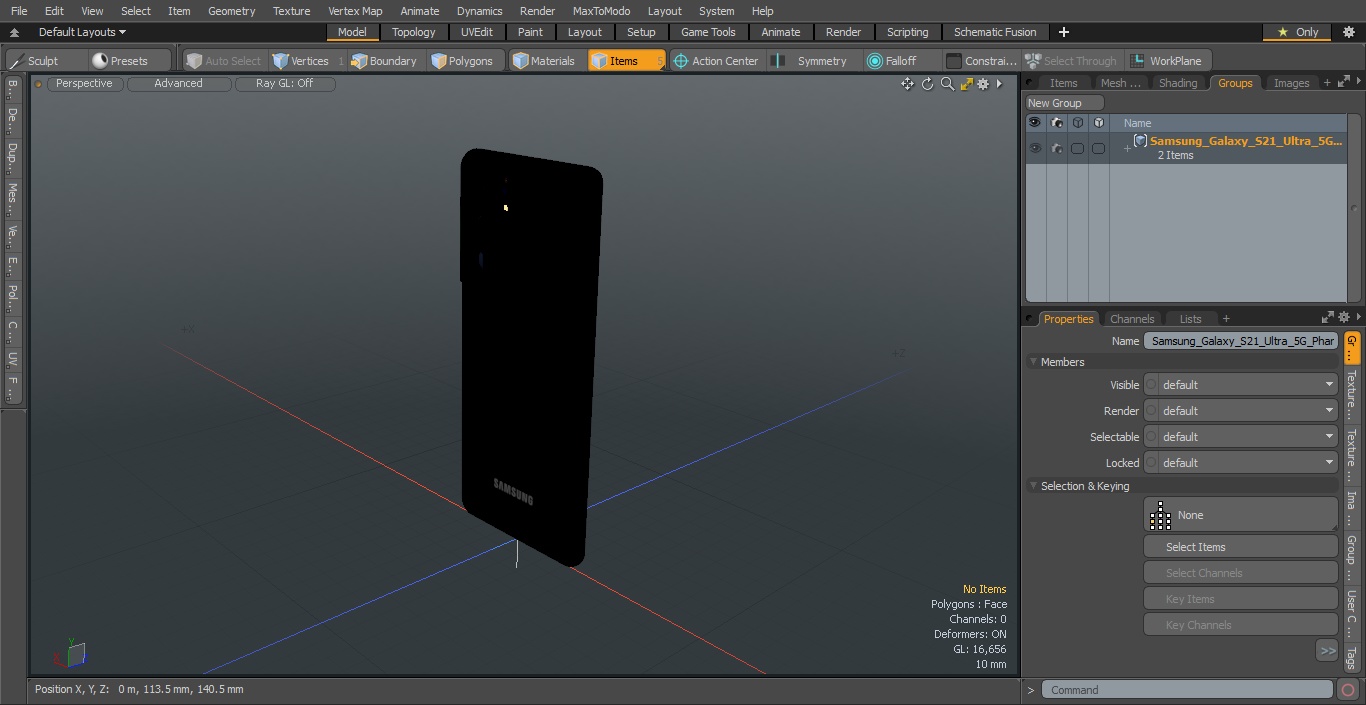Switch to the UVEdit layout tab
This screenshot has height=705, width=1366.
pyautogui.click(x=476, y=32)
